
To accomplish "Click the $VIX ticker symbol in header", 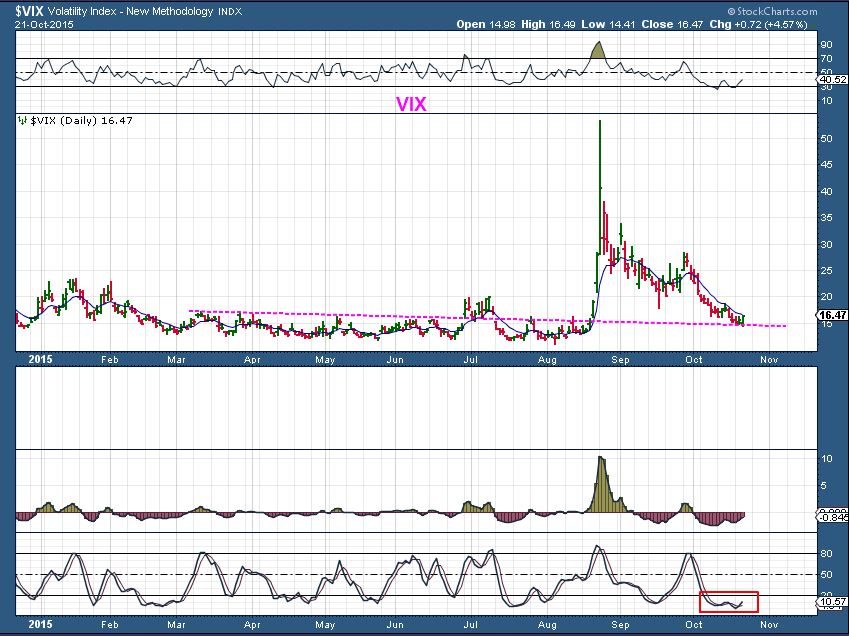I will pos(30,11).
